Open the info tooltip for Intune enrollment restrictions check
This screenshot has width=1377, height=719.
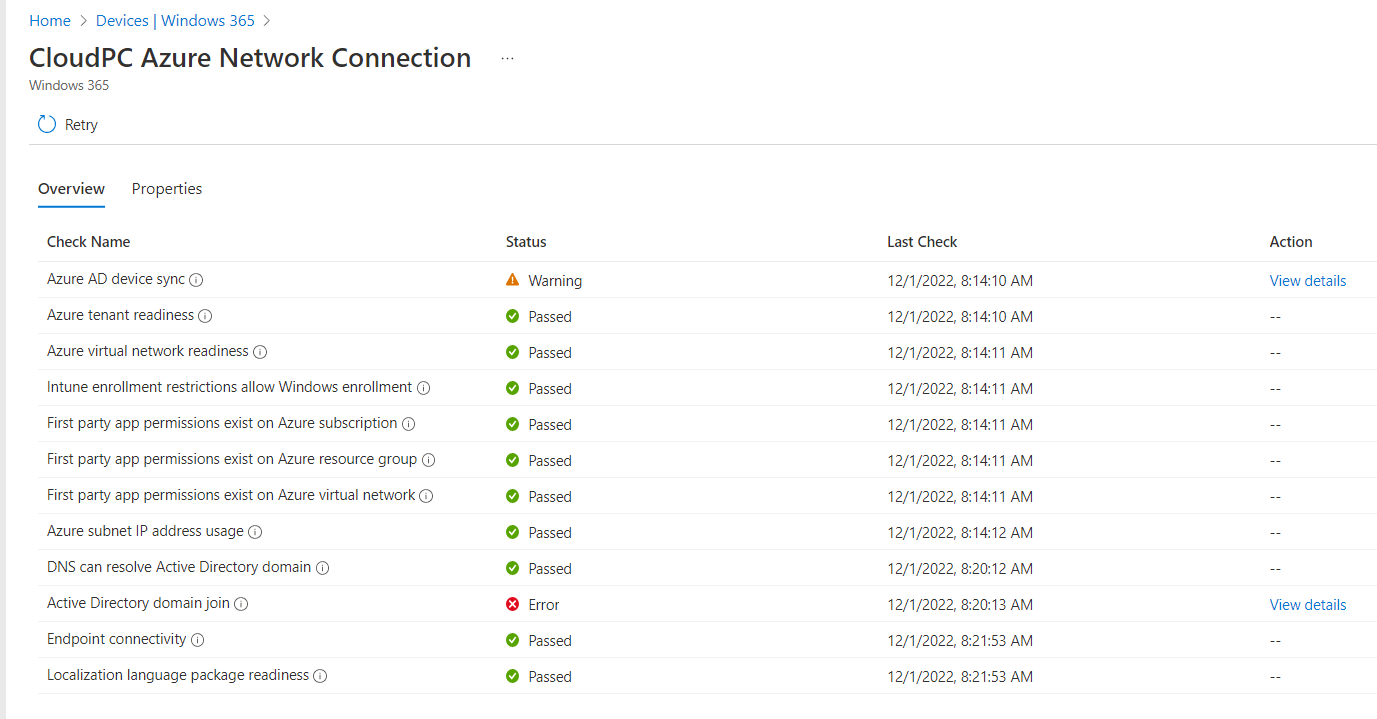423,388
